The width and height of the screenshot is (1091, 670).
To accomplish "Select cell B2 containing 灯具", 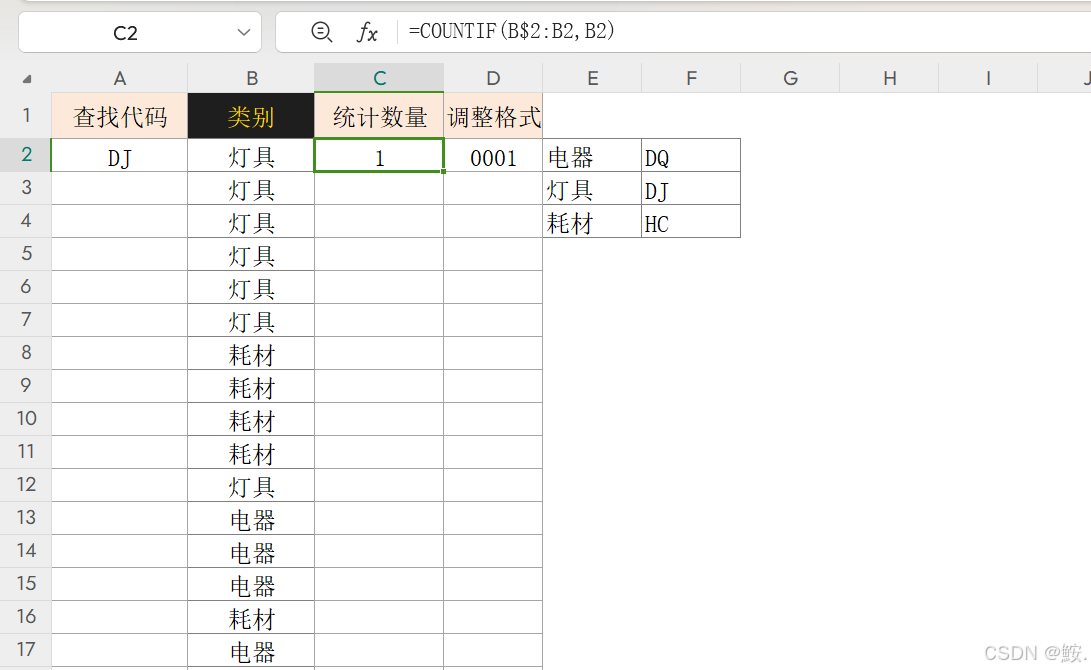I will 251,155.
